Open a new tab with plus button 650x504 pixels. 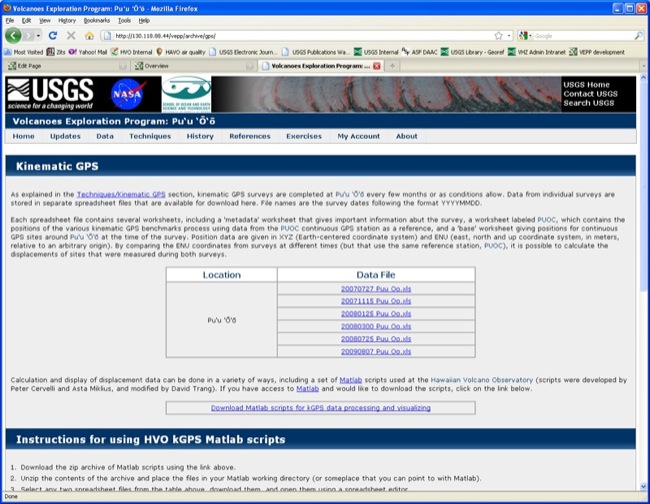(392, 66)
